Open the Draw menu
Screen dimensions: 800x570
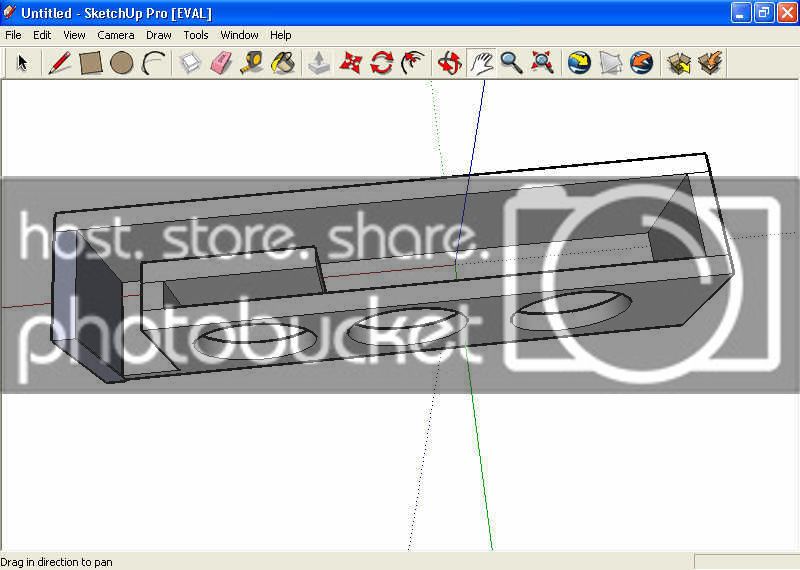(159, 35)
